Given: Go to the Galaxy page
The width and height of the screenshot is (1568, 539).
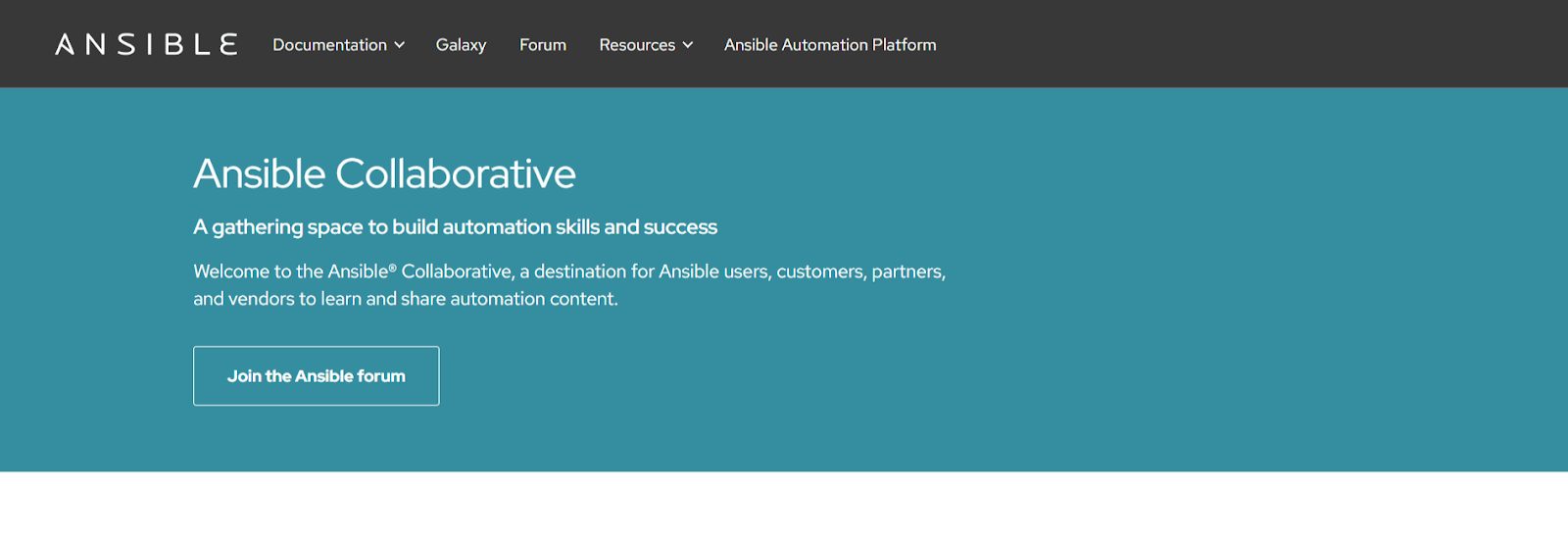Looking at the screenshot, I should pyautogui.click(x=461, y=45).
